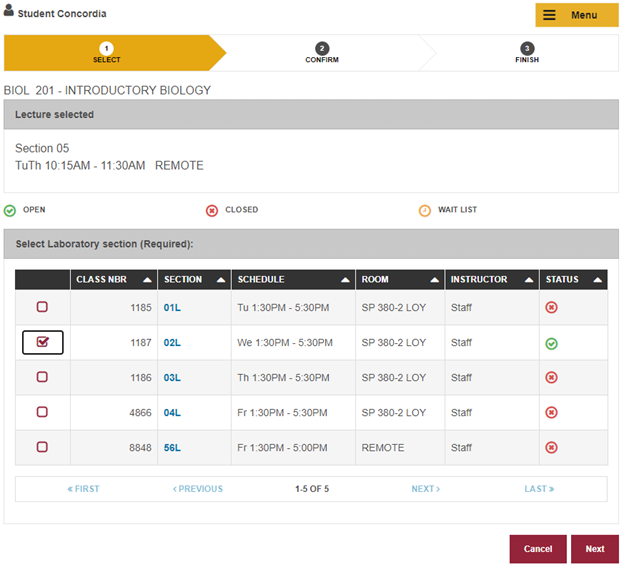Open the hamburger Menu icon
Image resolution: width=624 pixels, height=567 pixels.
(x=549, y=15)
